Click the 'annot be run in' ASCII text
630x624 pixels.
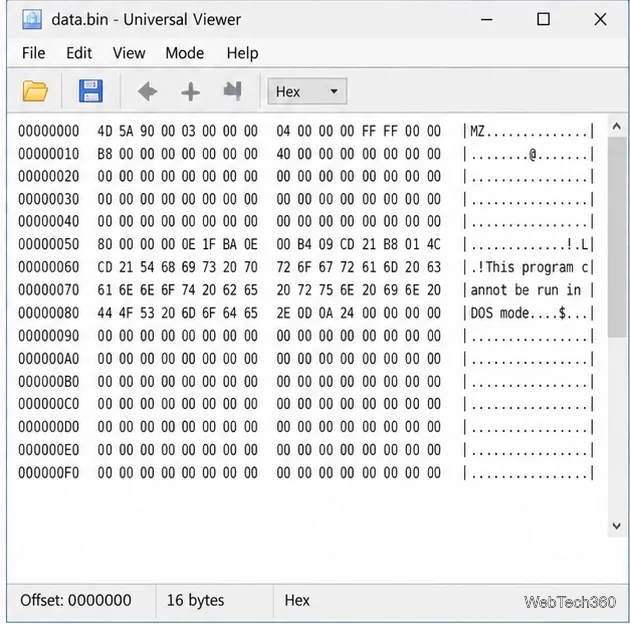click(x=526, y=290)
